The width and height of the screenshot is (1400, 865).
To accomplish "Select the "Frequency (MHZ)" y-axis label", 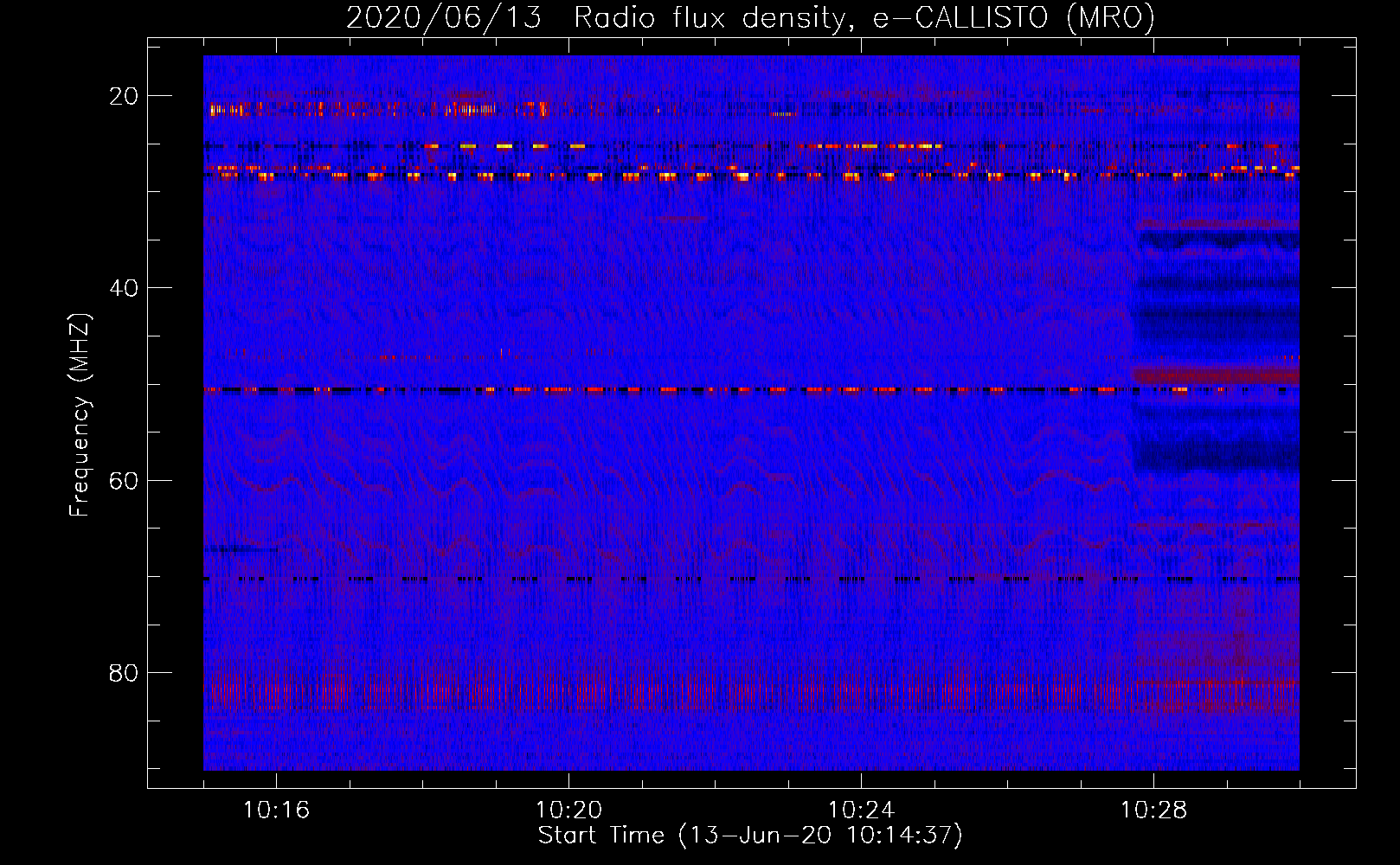I will coord(80,415).
